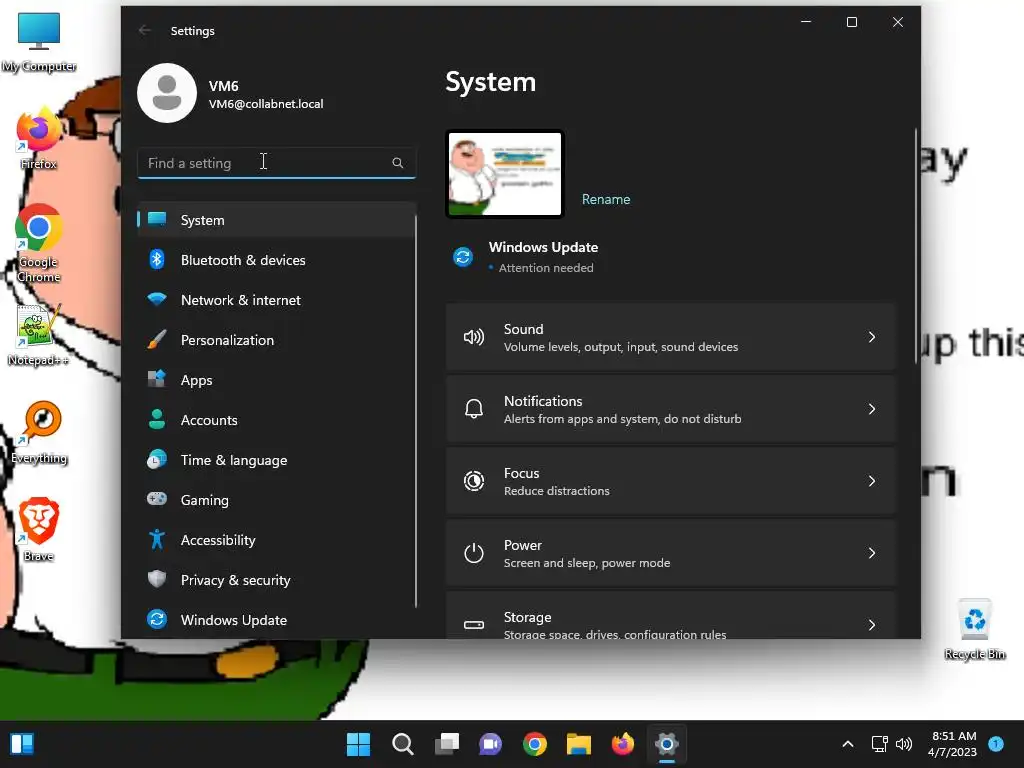The height and width of the screenshot is (768, 1024).
Task: Open clock showing 8:51 AM
Action: click(x=953, y=744)
